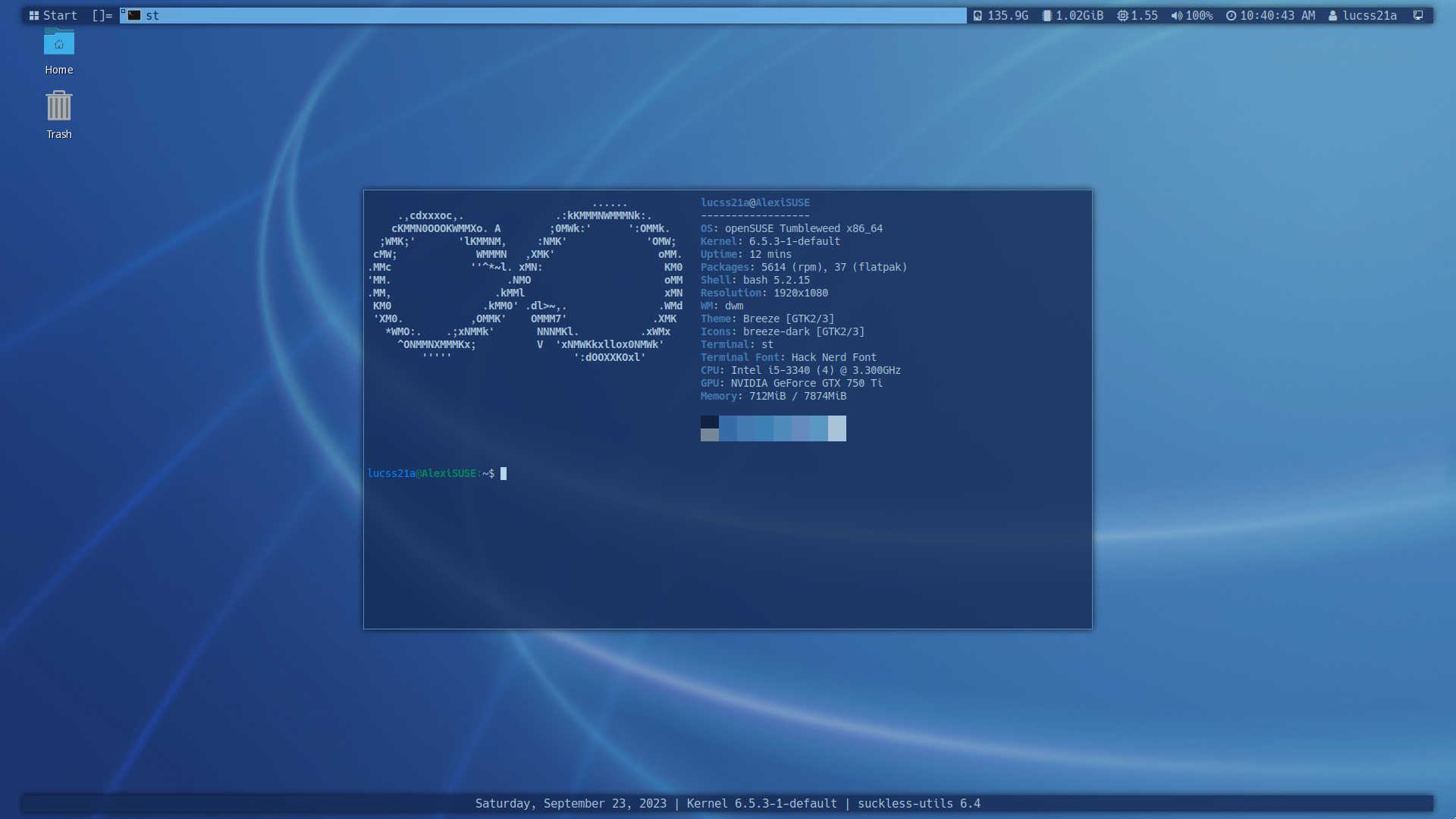Viewport: 1456px width, 819px height.
Task: Click the lucss21a@AlexiSUSE:~$ shell prompt
Action: [x=431, y=473]
